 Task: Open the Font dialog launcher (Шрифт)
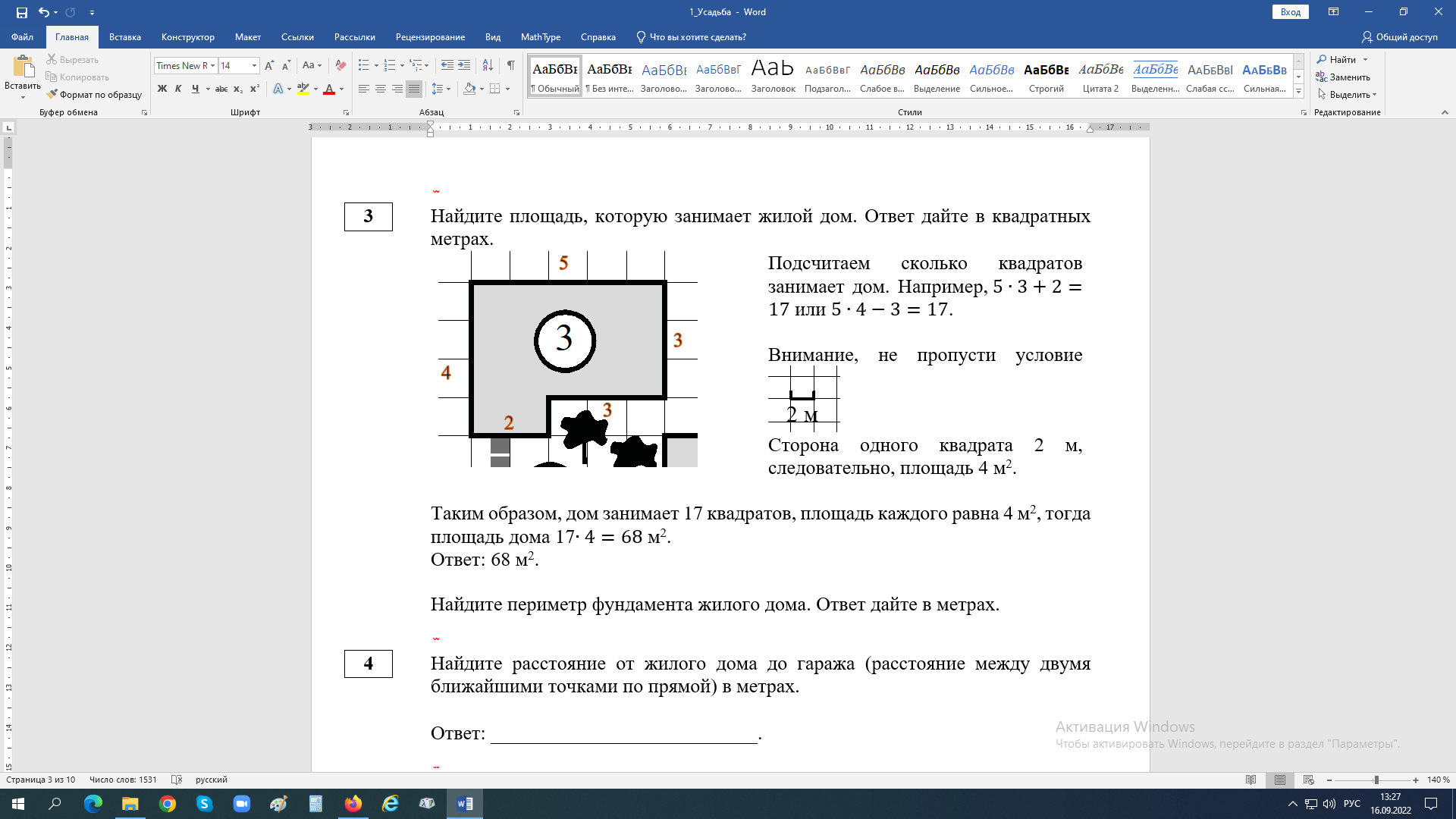(x=347, y=113)
